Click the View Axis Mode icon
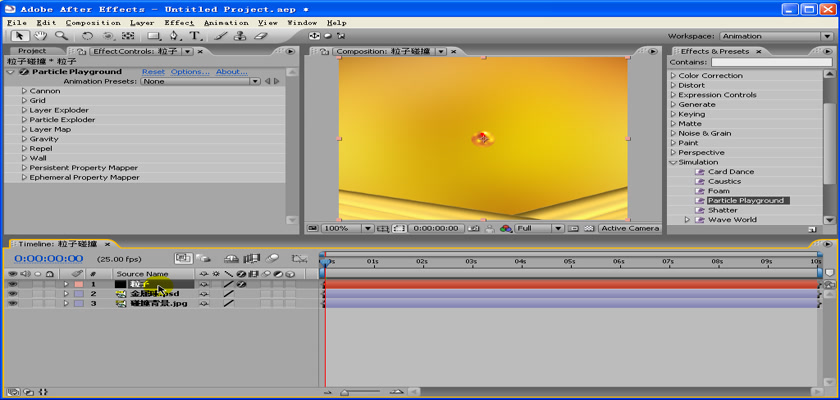Screen dimensions: 840x400 341,36
